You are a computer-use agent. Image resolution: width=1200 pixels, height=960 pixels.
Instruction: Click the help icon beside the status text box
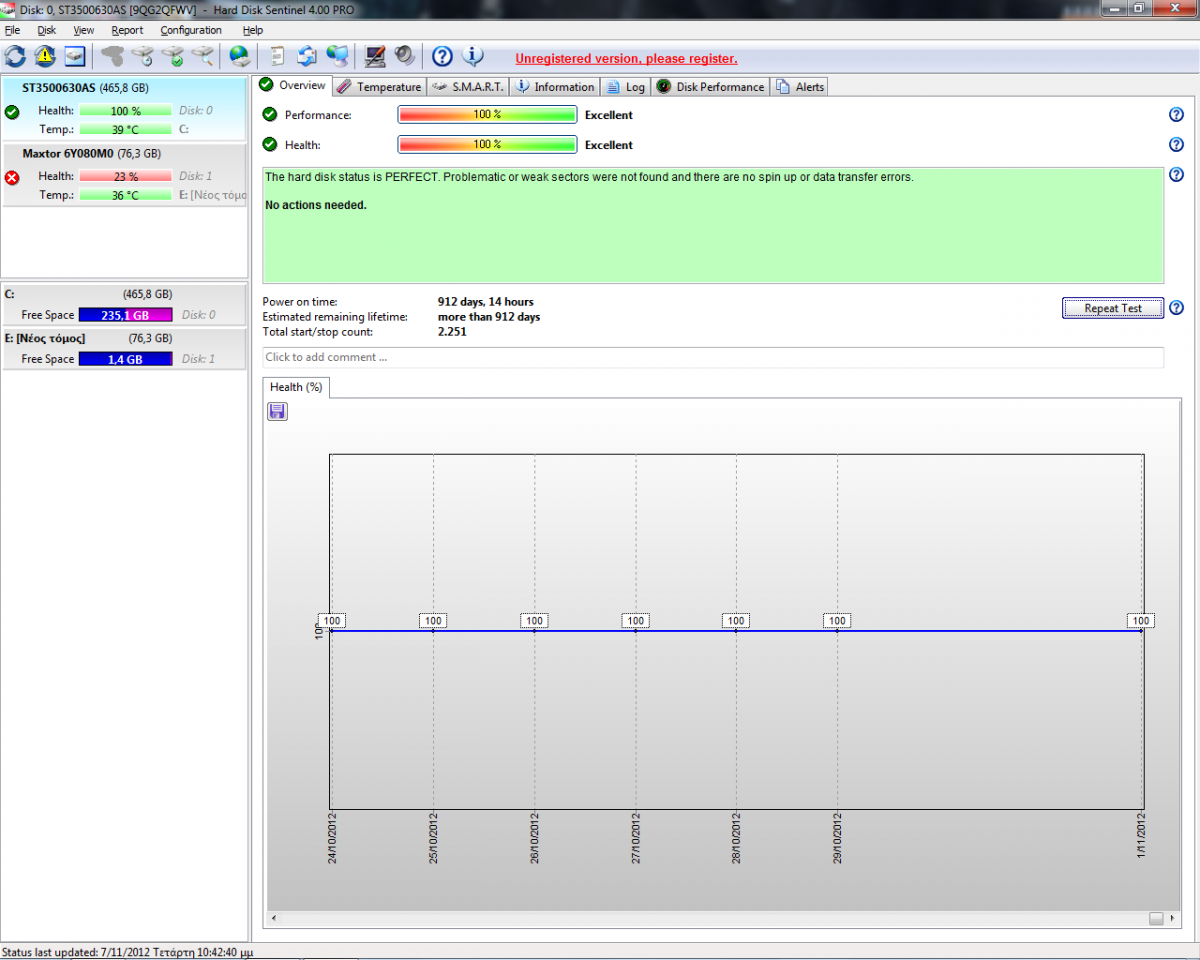click(1176, 175)
